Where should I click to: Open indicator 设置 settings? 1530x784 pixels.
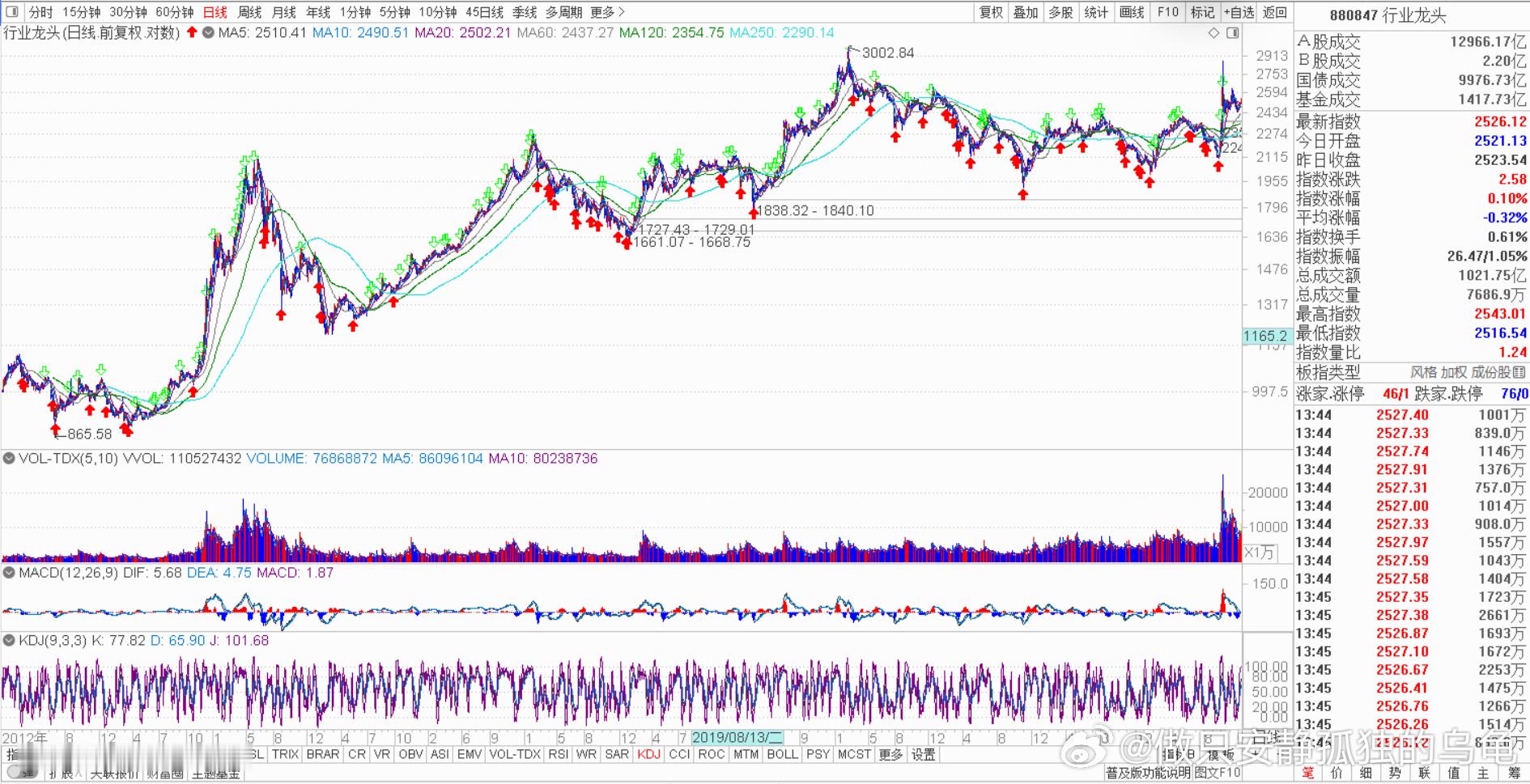click(x=924, y=754)
